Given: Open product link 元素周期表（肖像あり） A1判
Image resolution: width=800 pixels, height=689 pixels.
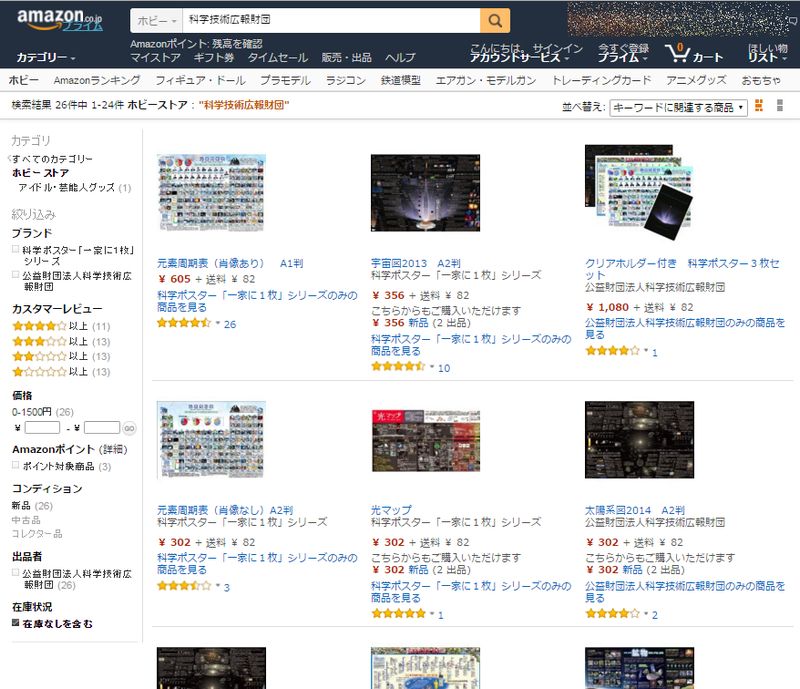Looking at the screenshot, I should 230,263.
